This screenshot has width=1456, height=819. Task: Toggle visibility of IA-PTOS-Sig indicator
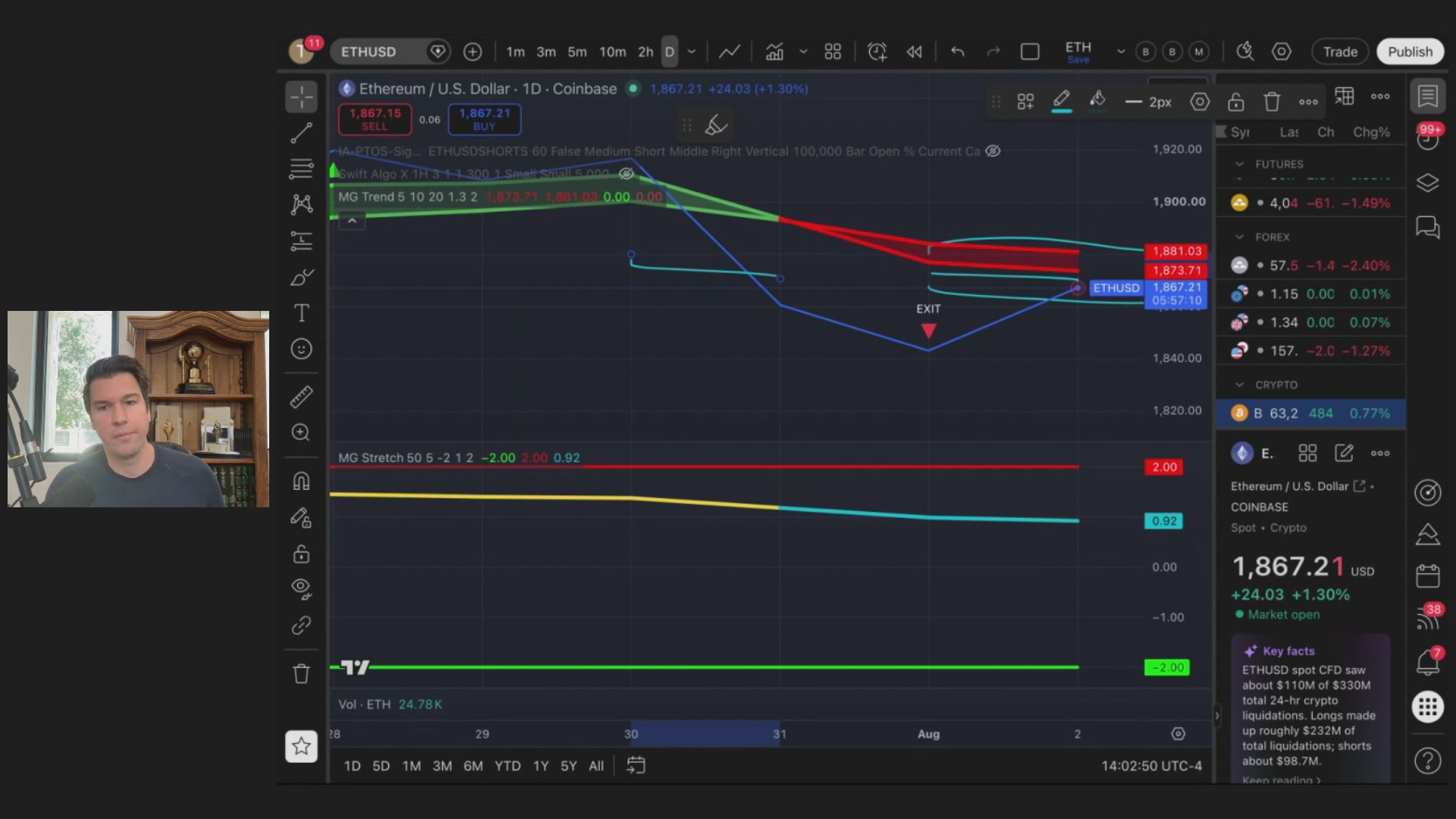pos(993,151)
